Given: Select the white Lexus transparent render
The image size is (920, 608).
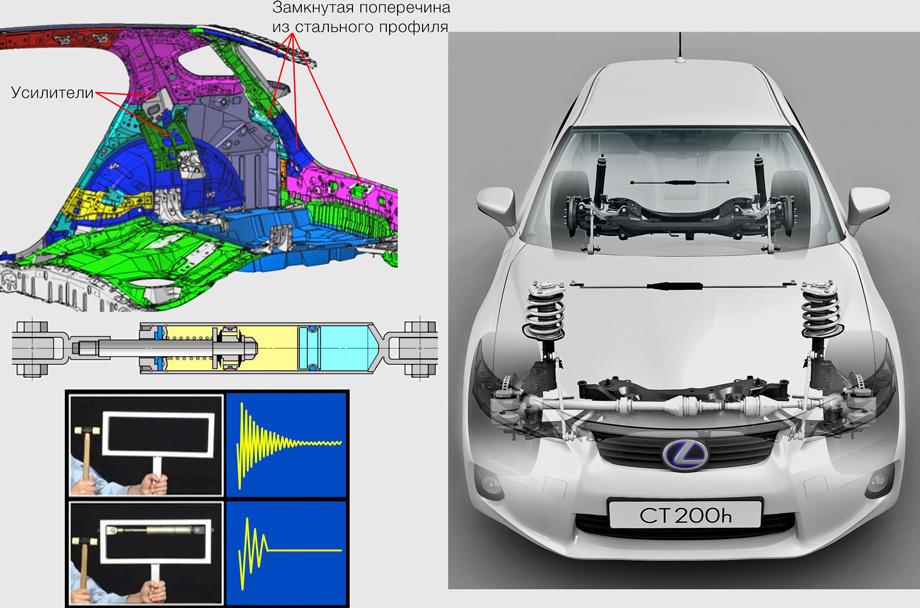Looking at the screenshot, I should [684, 310].
